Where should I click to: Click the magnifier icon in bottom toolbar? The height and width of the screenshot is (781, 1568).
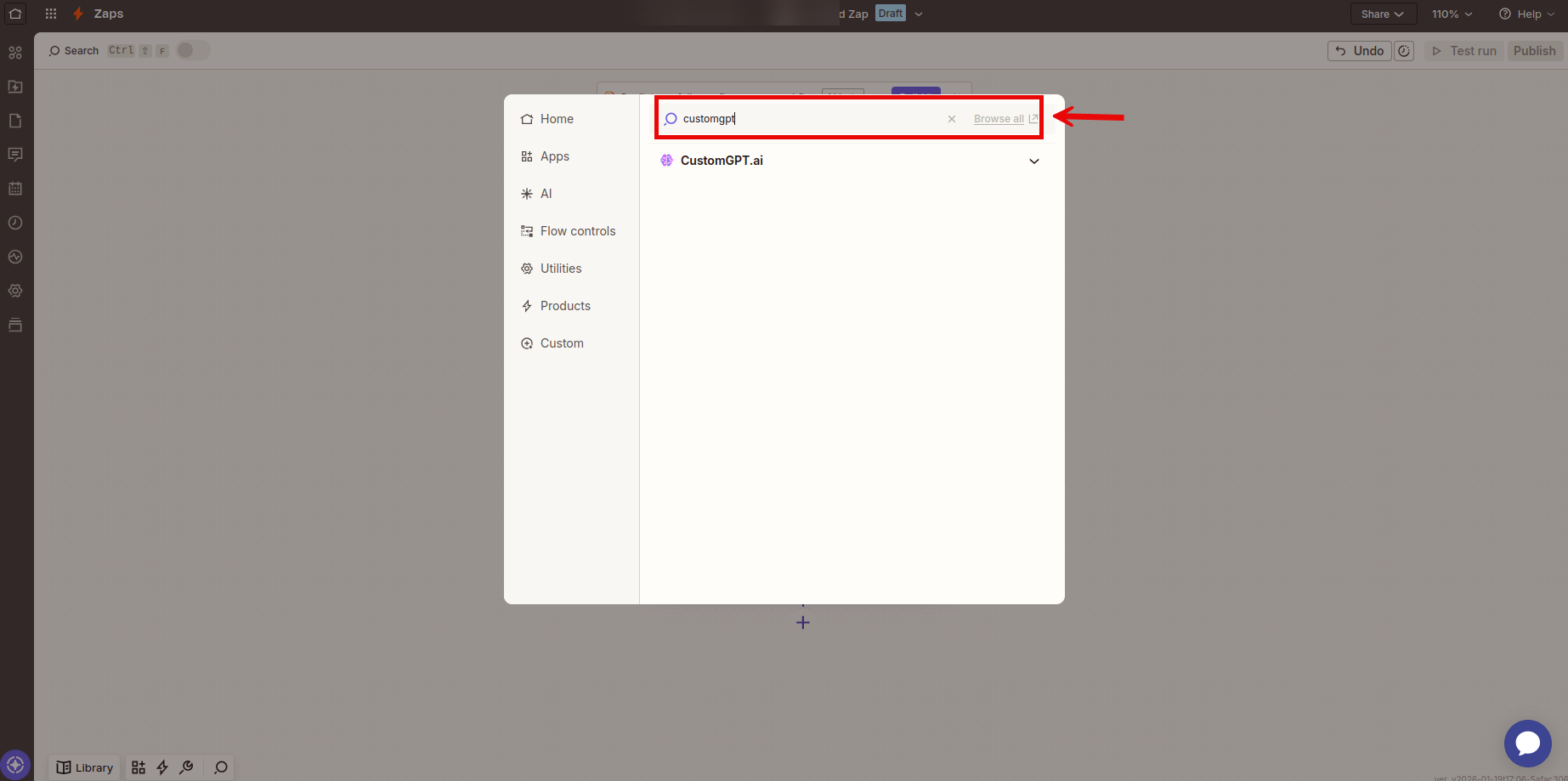point(221,767)
